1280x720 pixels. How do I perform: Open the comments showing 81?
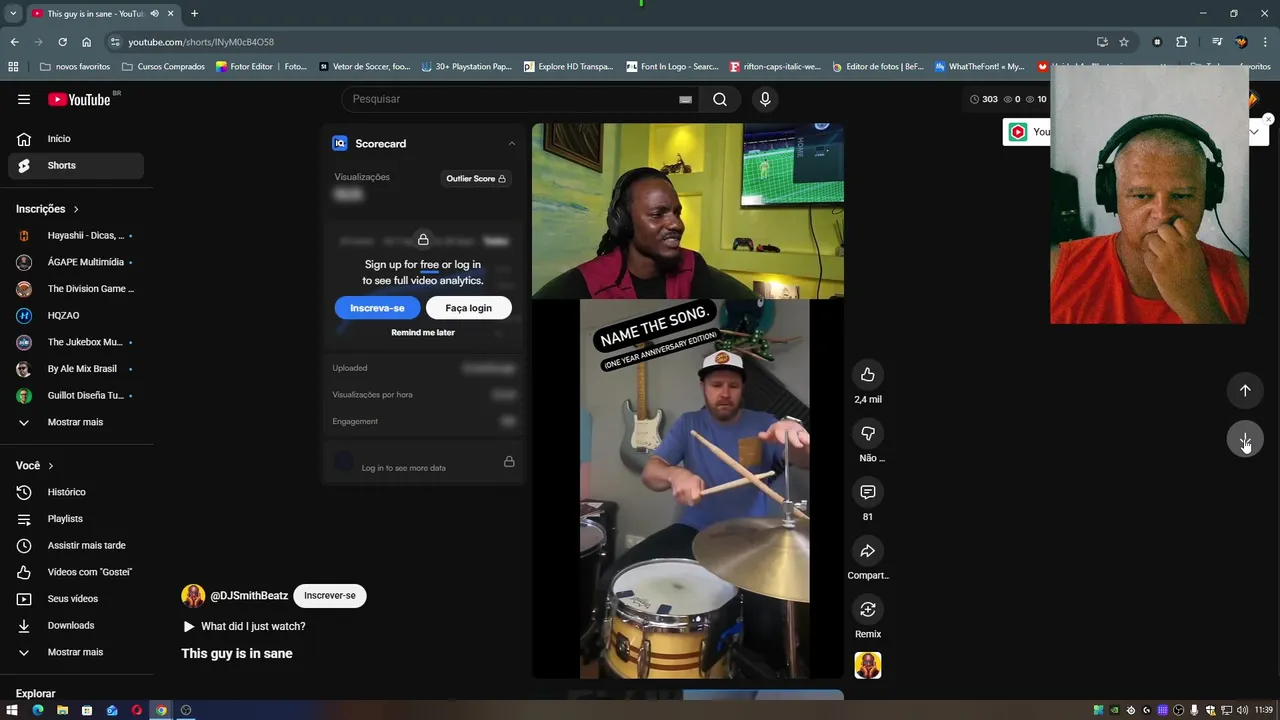(x=867, y=492)
